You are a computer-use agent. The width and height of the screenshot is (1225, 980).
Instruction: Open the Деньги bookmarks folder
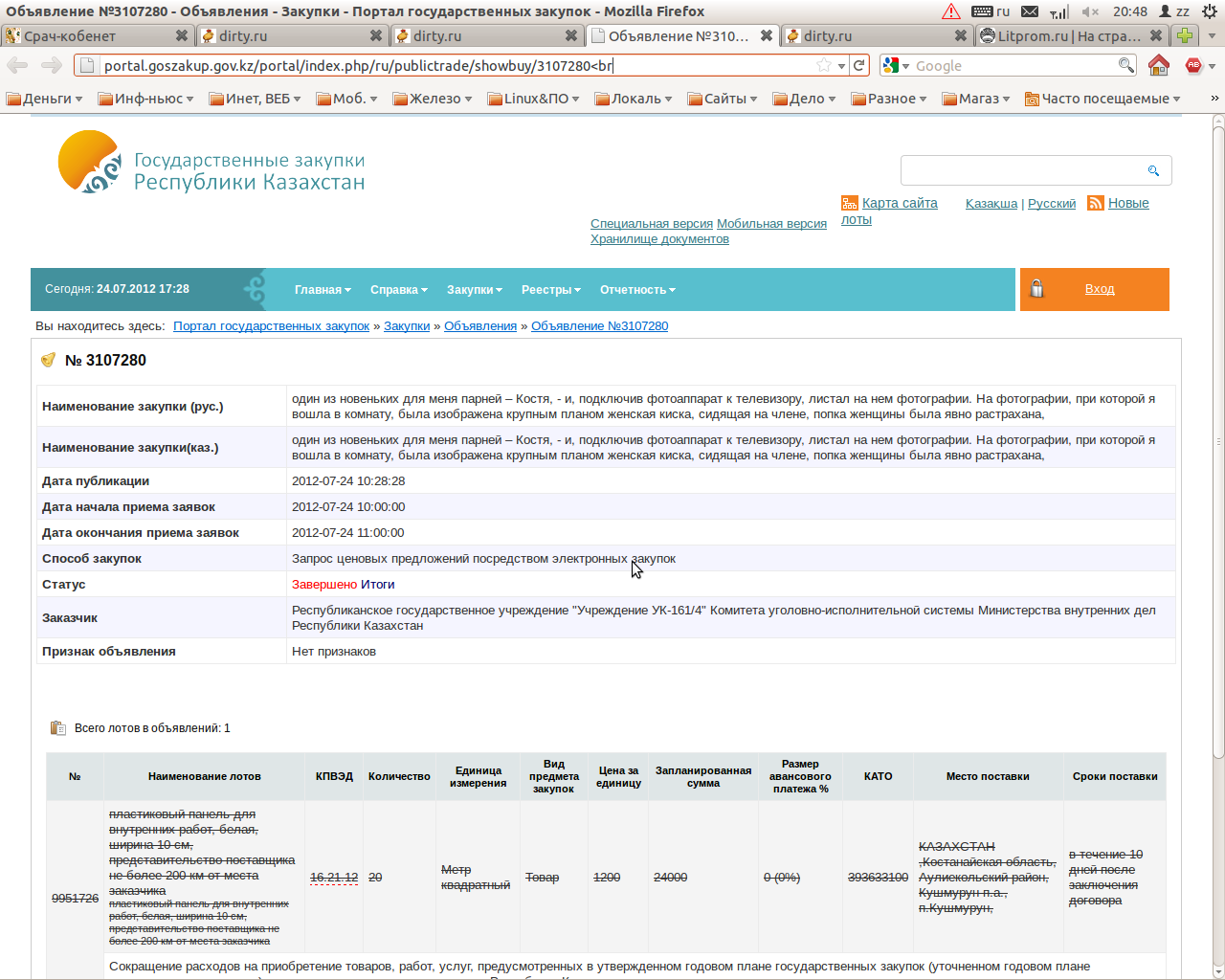[x=45, y=99]
